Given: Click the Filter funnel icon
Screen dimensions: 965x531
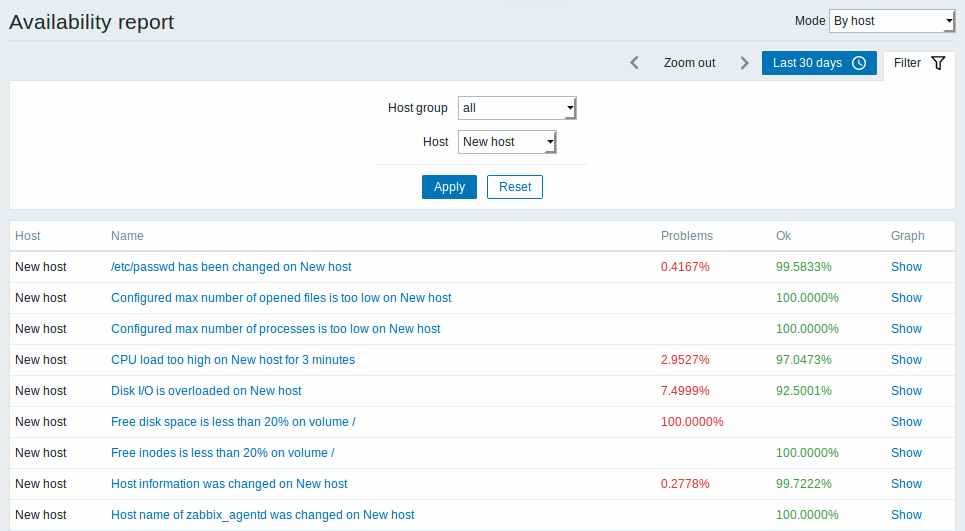Looking at the screenshot, I should [938, 63].
